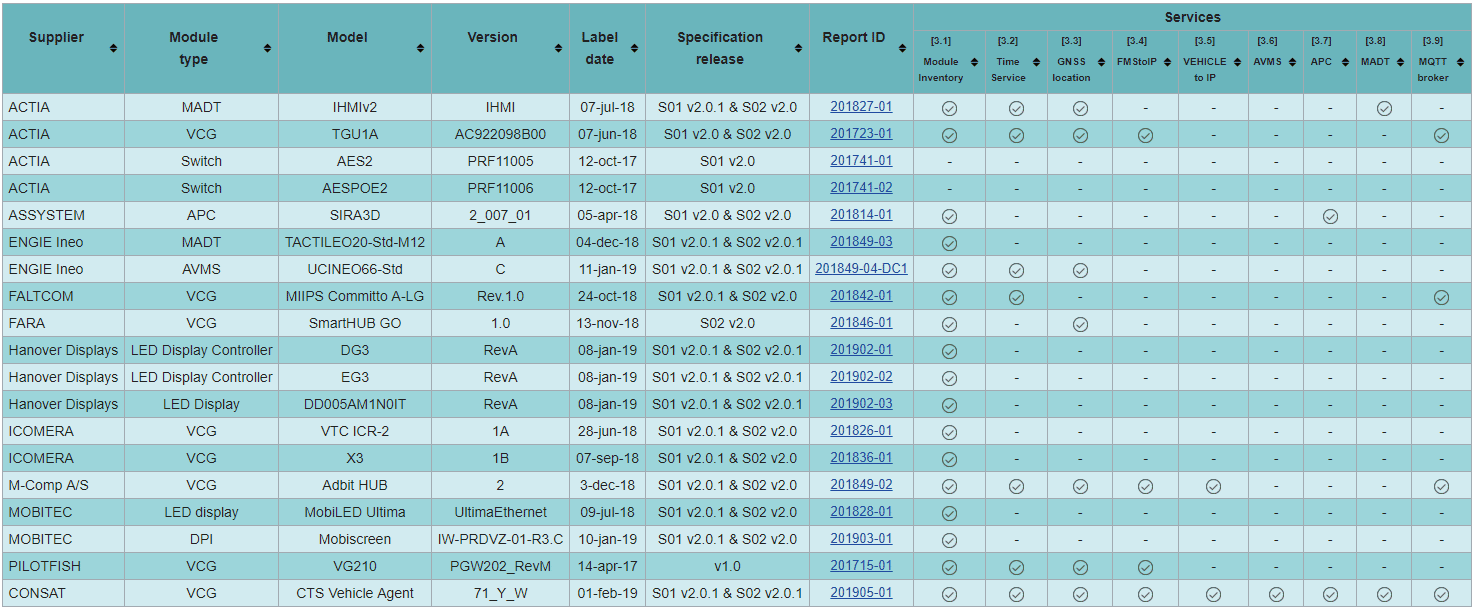Image resolution: width=1475 pixels, height=611 pixels.
Task: Open report 201828-01 link
Action: pyautogui.click(x=861, y=512)
